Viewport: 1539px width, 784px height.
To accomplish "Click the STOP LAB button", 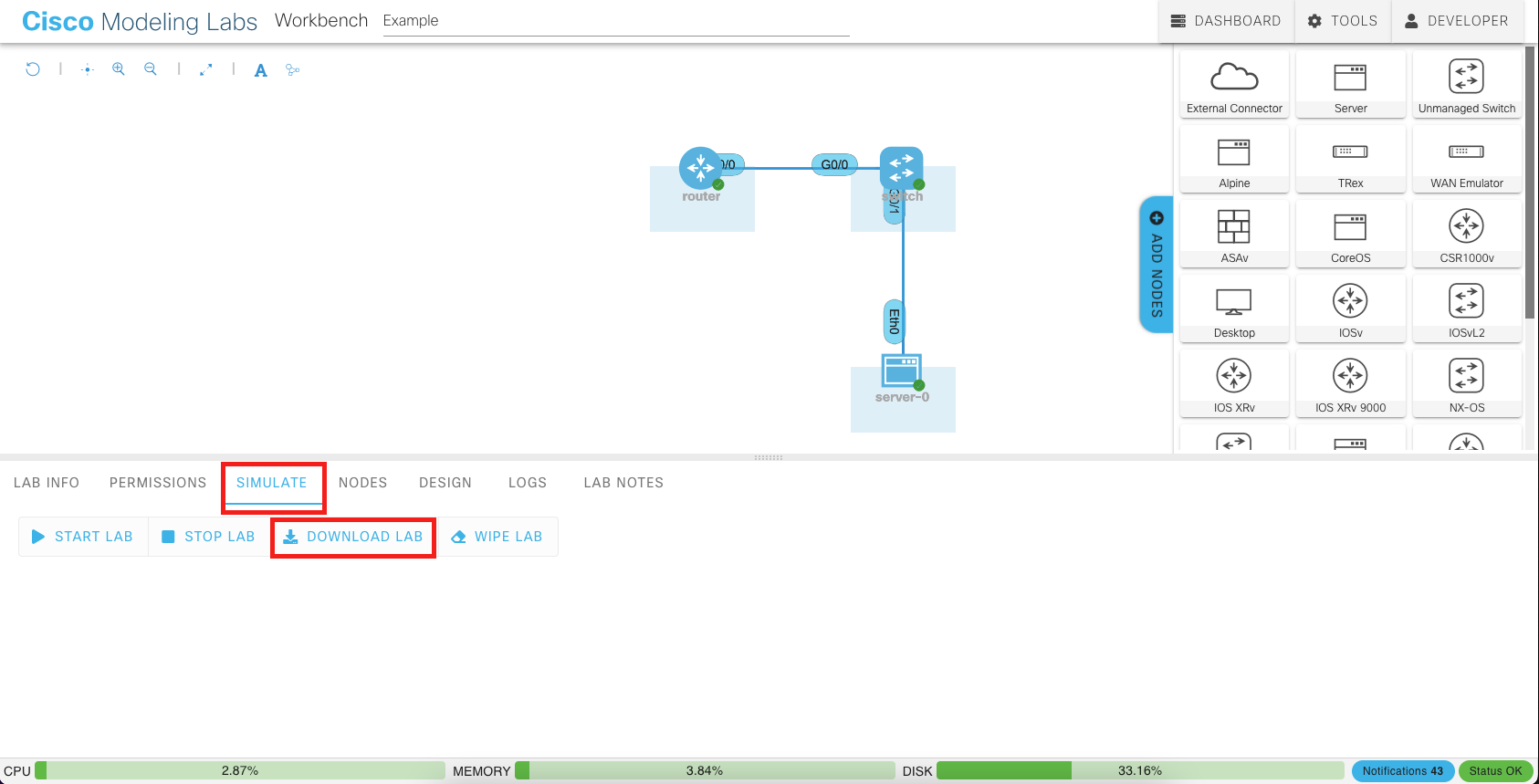I will click(x=209, y=537).
